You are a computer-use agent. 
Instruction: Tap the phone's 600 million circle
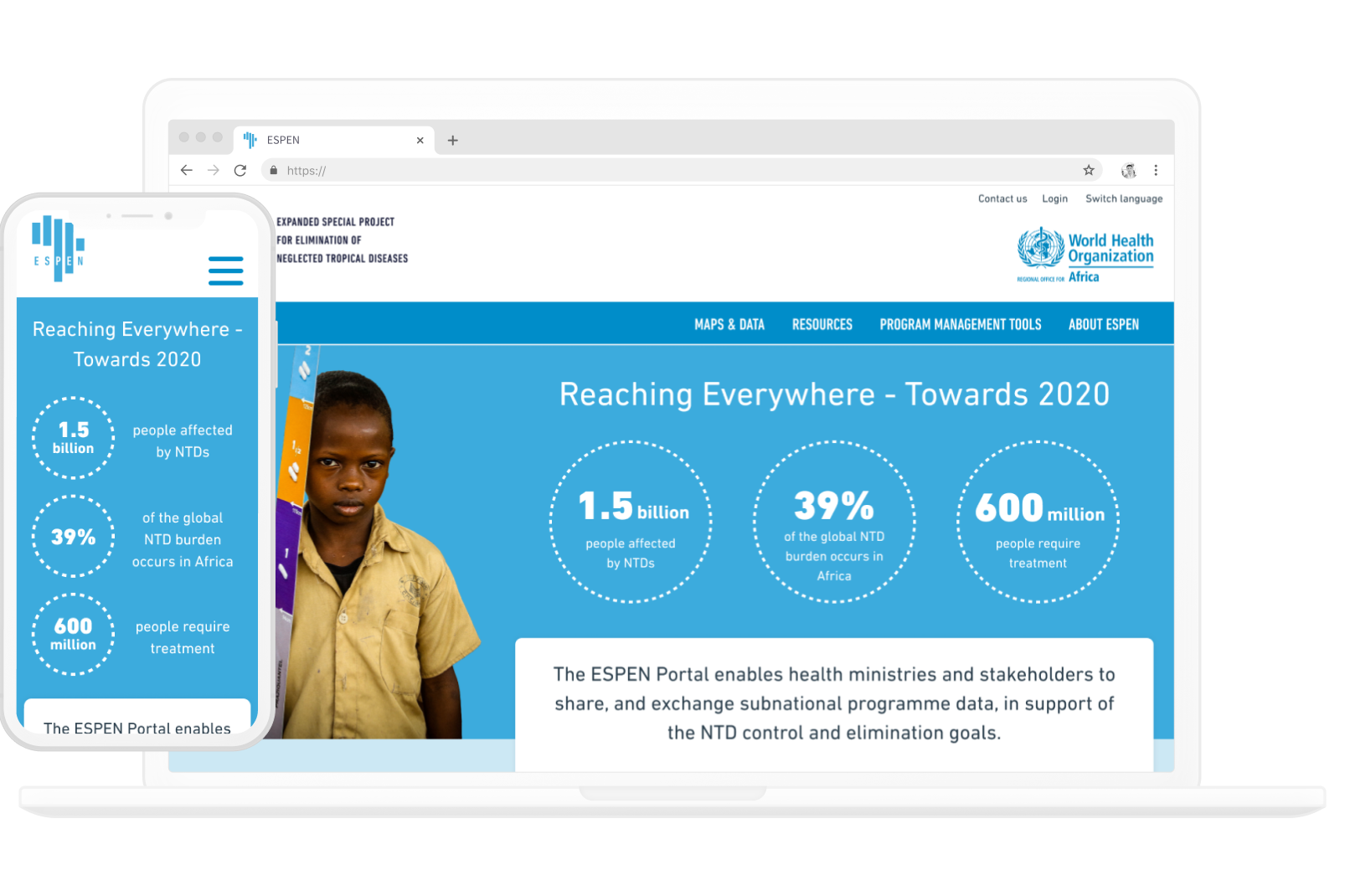coord(74,634)
